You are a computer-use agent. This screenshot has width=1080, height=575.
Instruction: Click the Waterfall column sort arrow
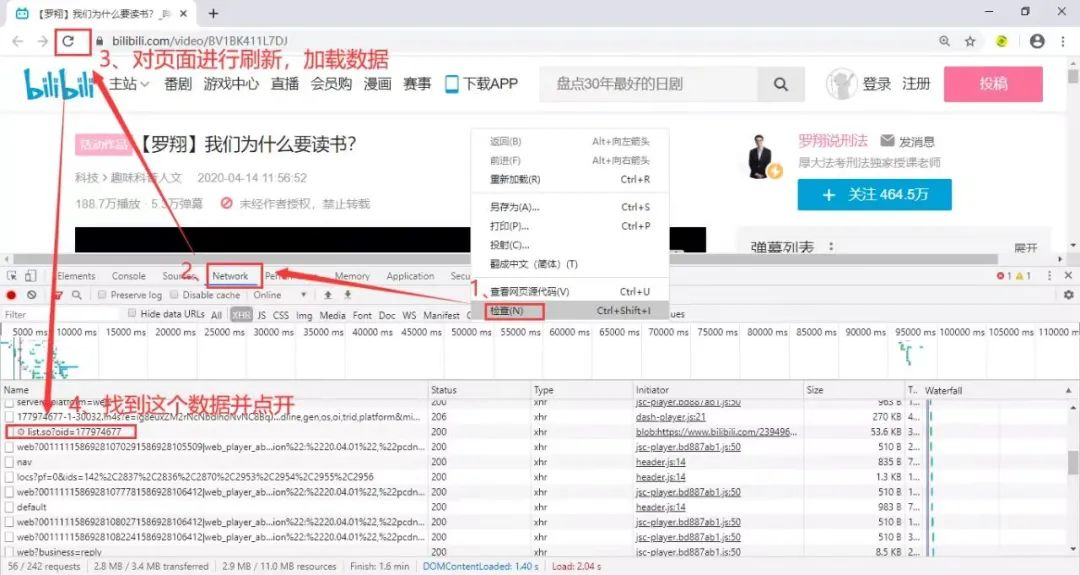[1068, 390]
